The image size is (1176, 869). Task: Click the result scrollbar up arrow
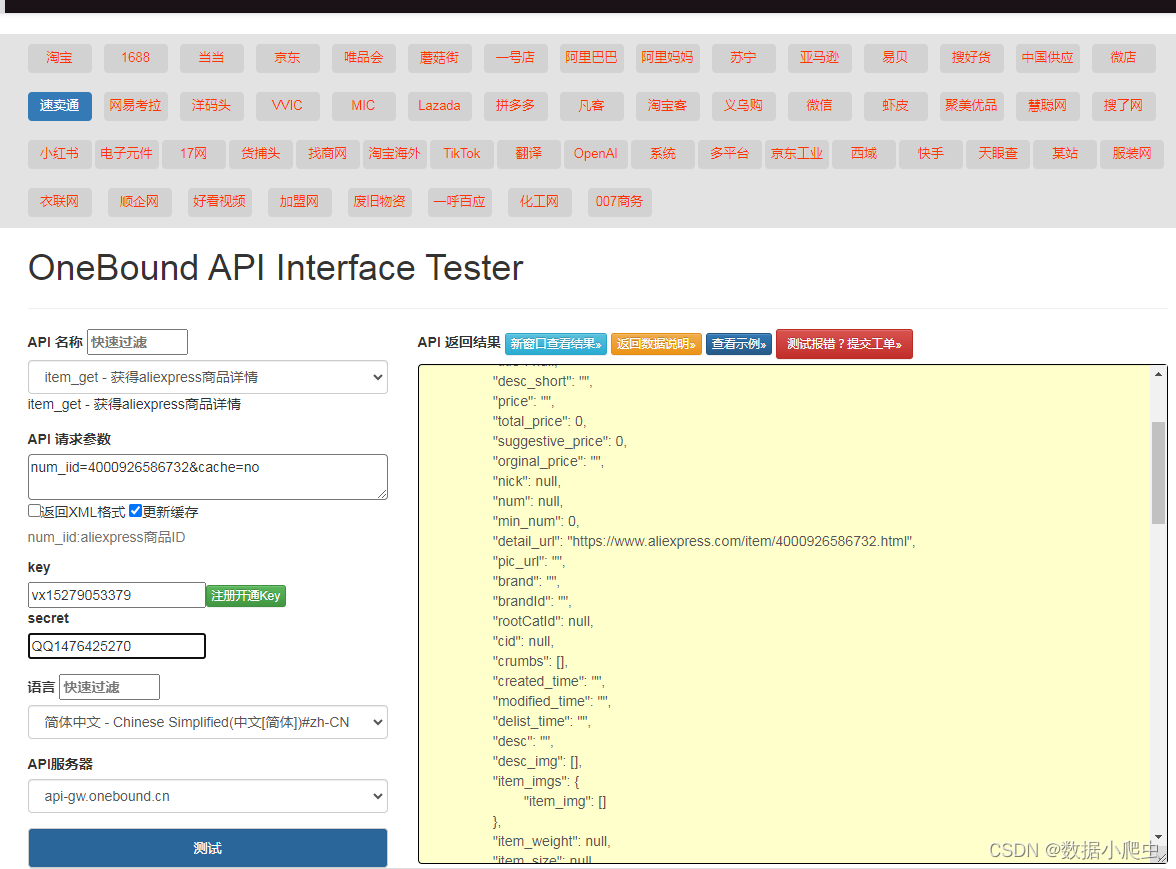pos(1159,374)
